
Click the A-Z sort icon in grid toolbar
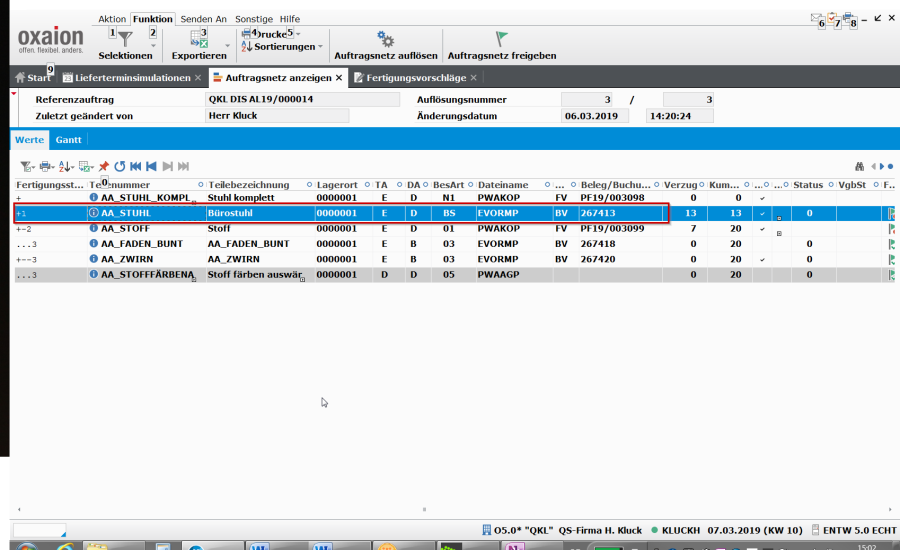[65, 166]
